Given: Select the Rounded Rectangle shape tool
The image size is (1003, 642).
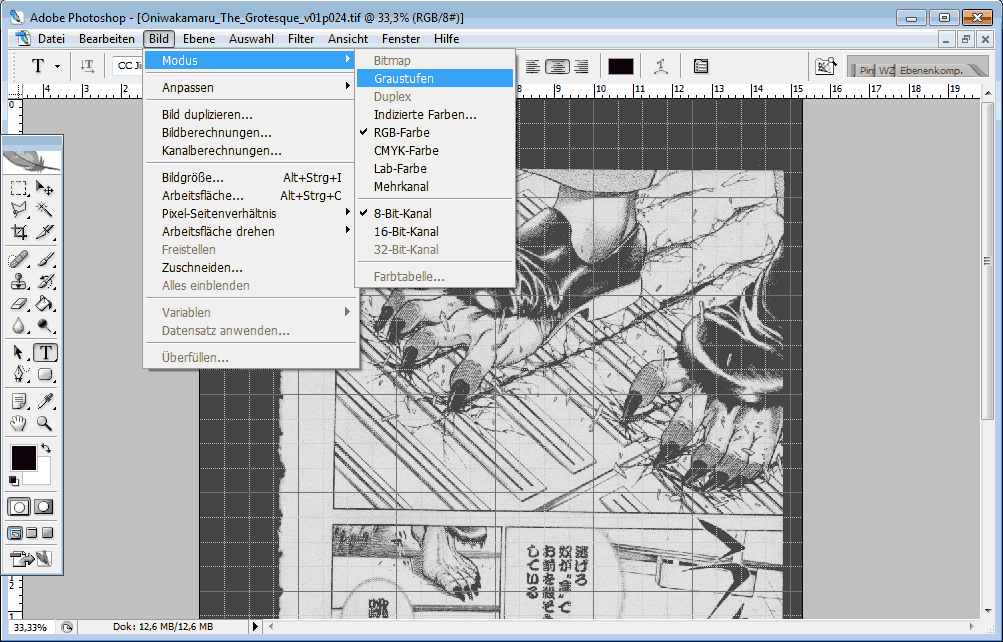Looking at the screenshot, I should click(44, 374).
